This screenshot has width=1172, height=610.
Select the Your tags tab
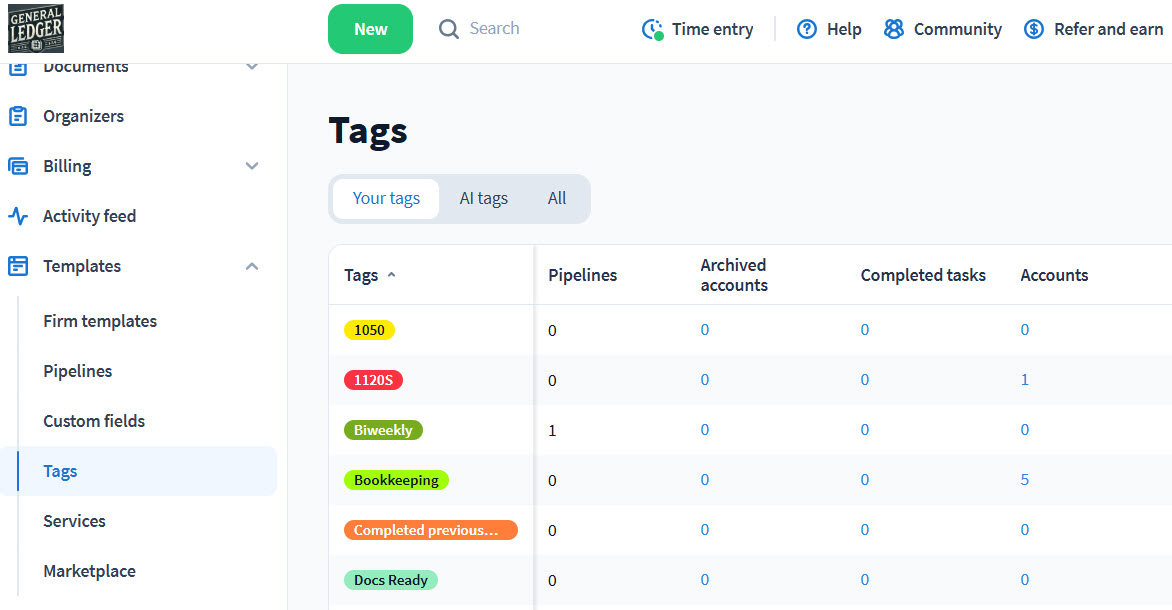click(386, 198)
